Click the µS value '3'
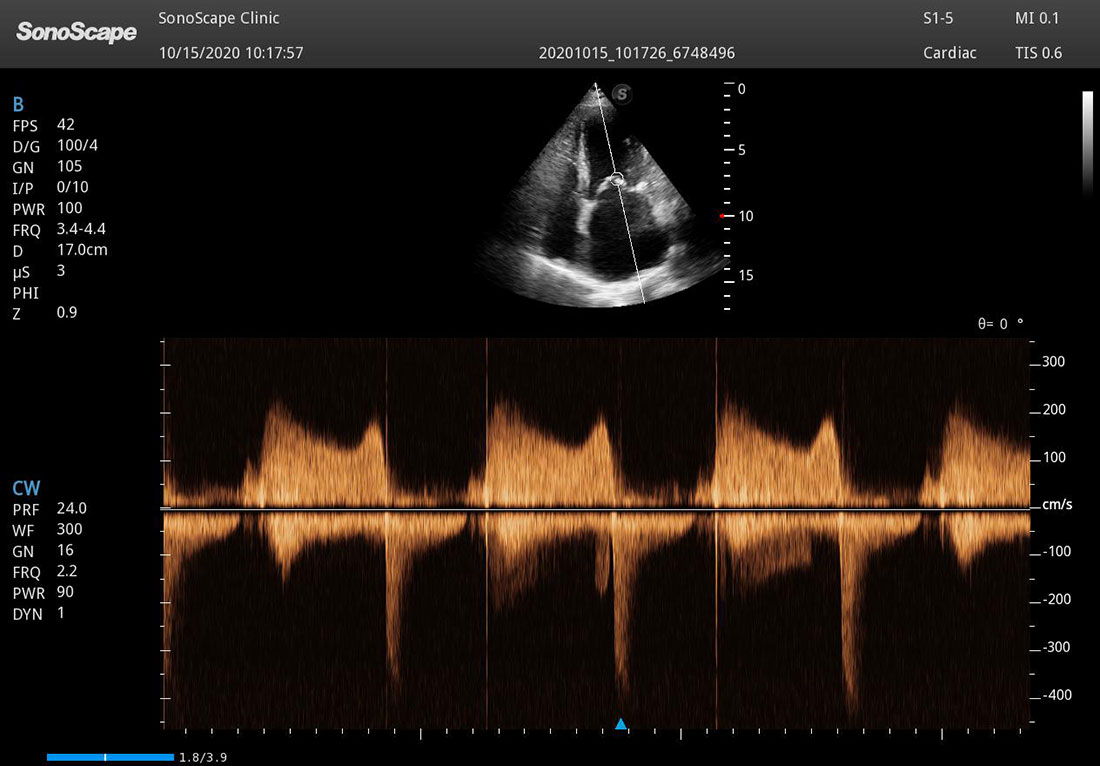Image resolution: width=1100 pixels, height=766 pixels. click(x=61, y=270)
